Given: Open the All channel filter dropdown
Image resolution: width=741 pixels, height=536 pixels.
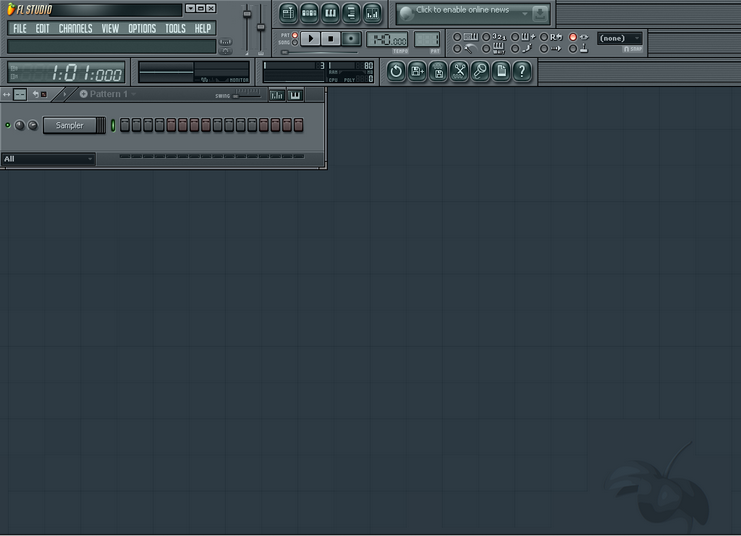Looking at the screenshot, I should click(x=48, y=159).
